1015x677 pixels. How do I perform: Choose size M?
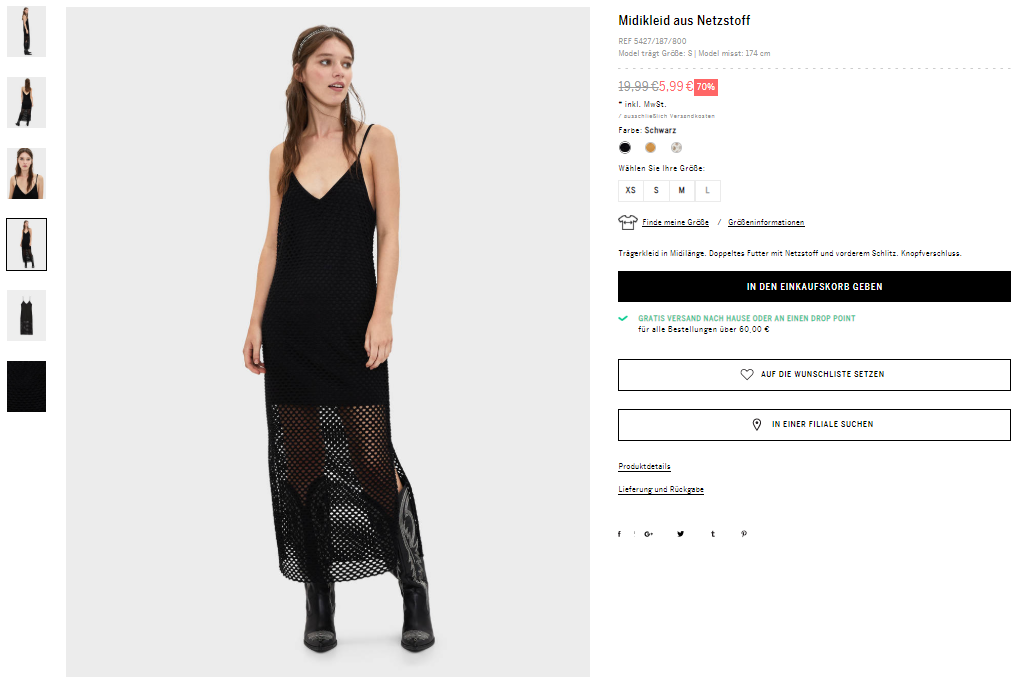[x=682, y=190]
